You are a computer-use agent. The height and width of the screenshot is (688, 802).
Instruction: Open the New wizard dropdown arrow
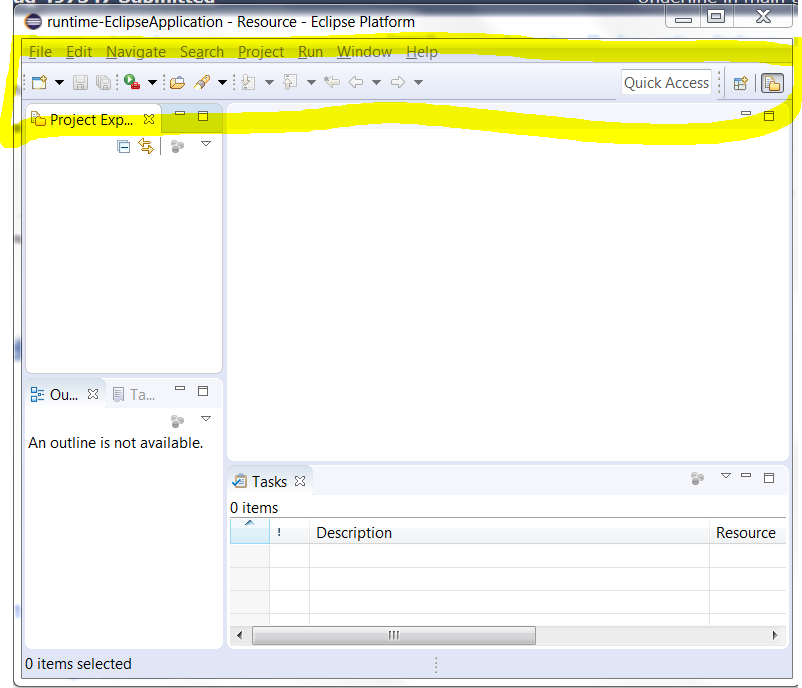pyautogui.click(x=59, y=82)
